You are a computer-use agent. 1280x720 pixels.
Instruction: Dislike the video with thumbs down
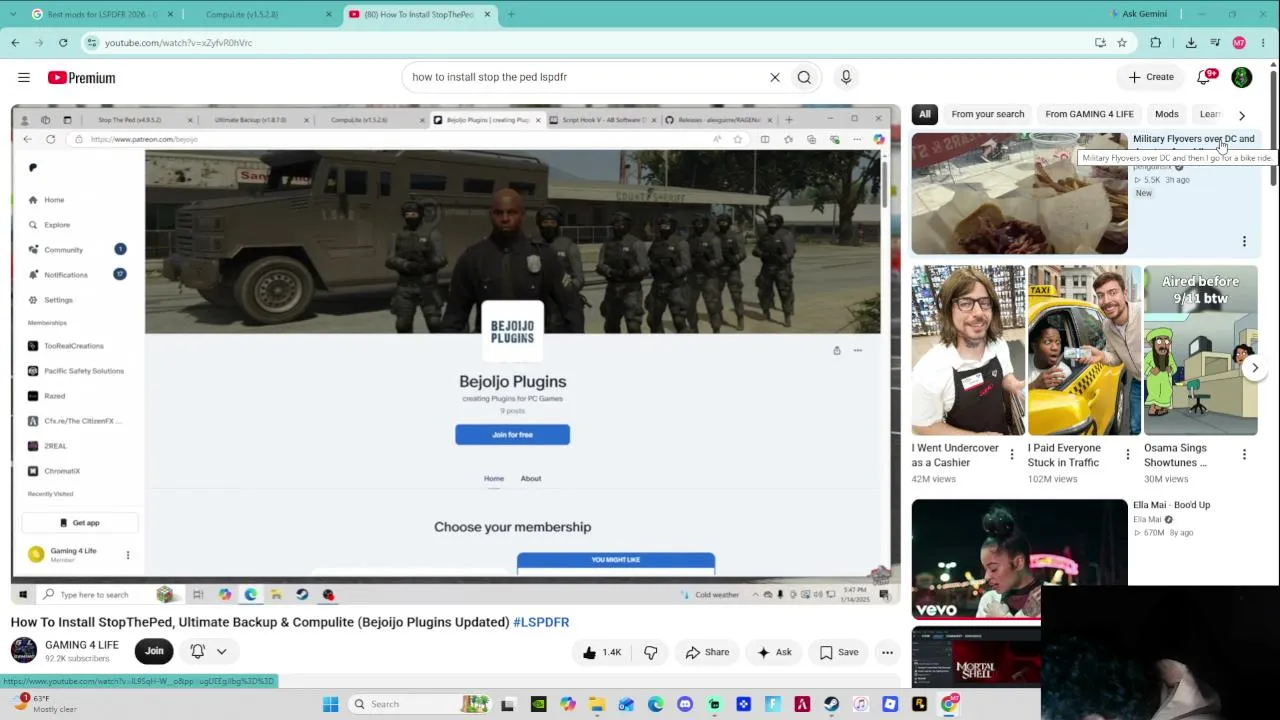pyautogui.click(x=651, y=652)
